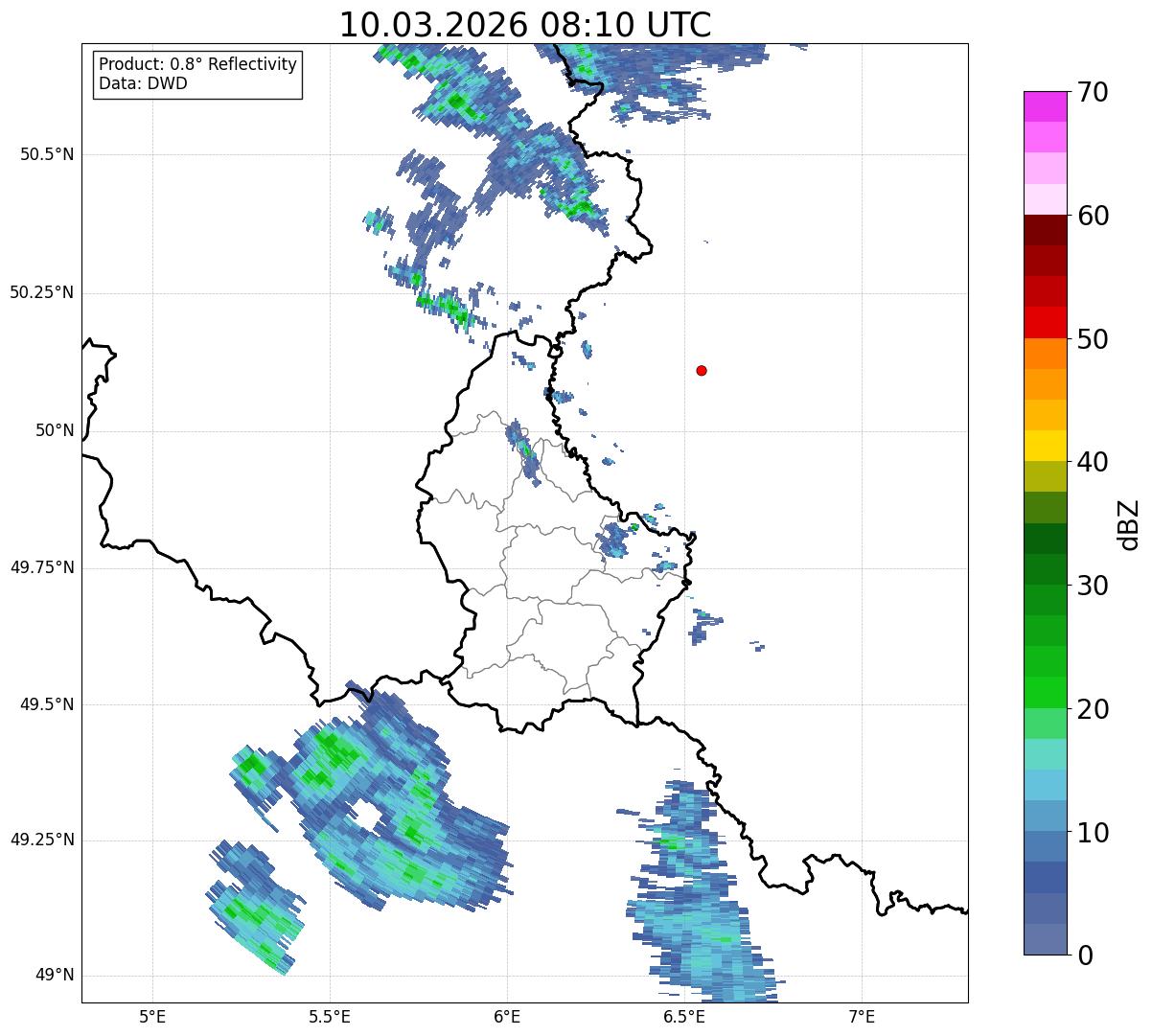
Task: Click the 50°N latitude label
Action: pos(55,430)
